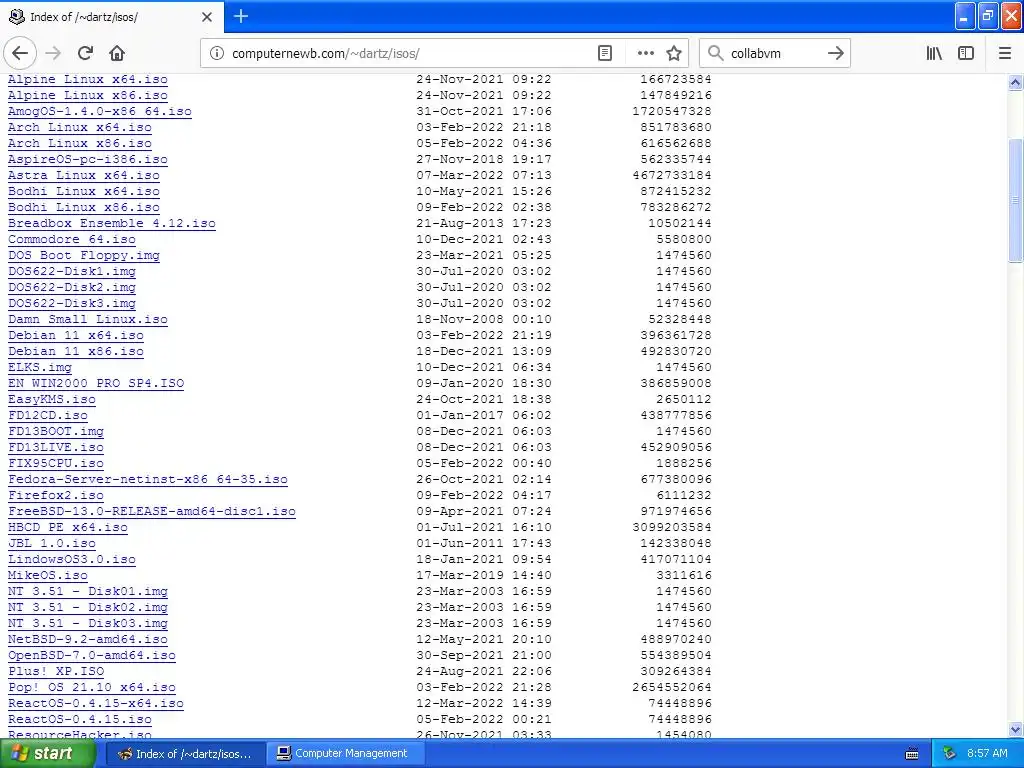Select the Index of /~dartz/isos/ tab

(111, 17)
